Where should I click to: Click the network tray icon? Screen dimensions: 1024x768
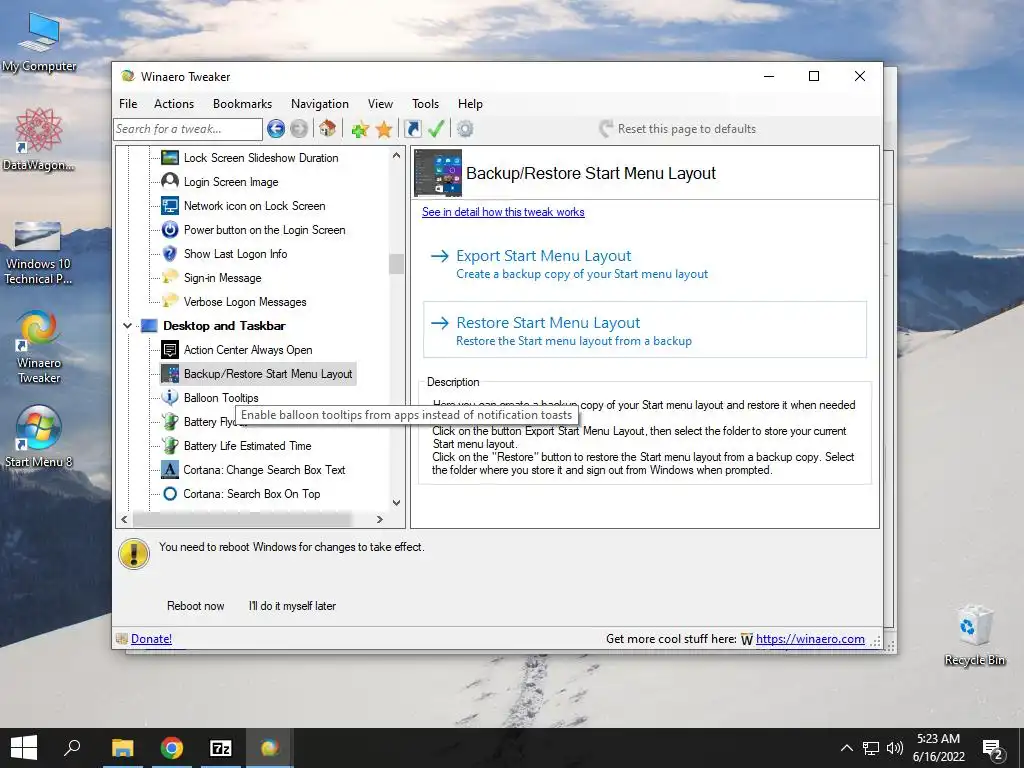pos(871,748)
